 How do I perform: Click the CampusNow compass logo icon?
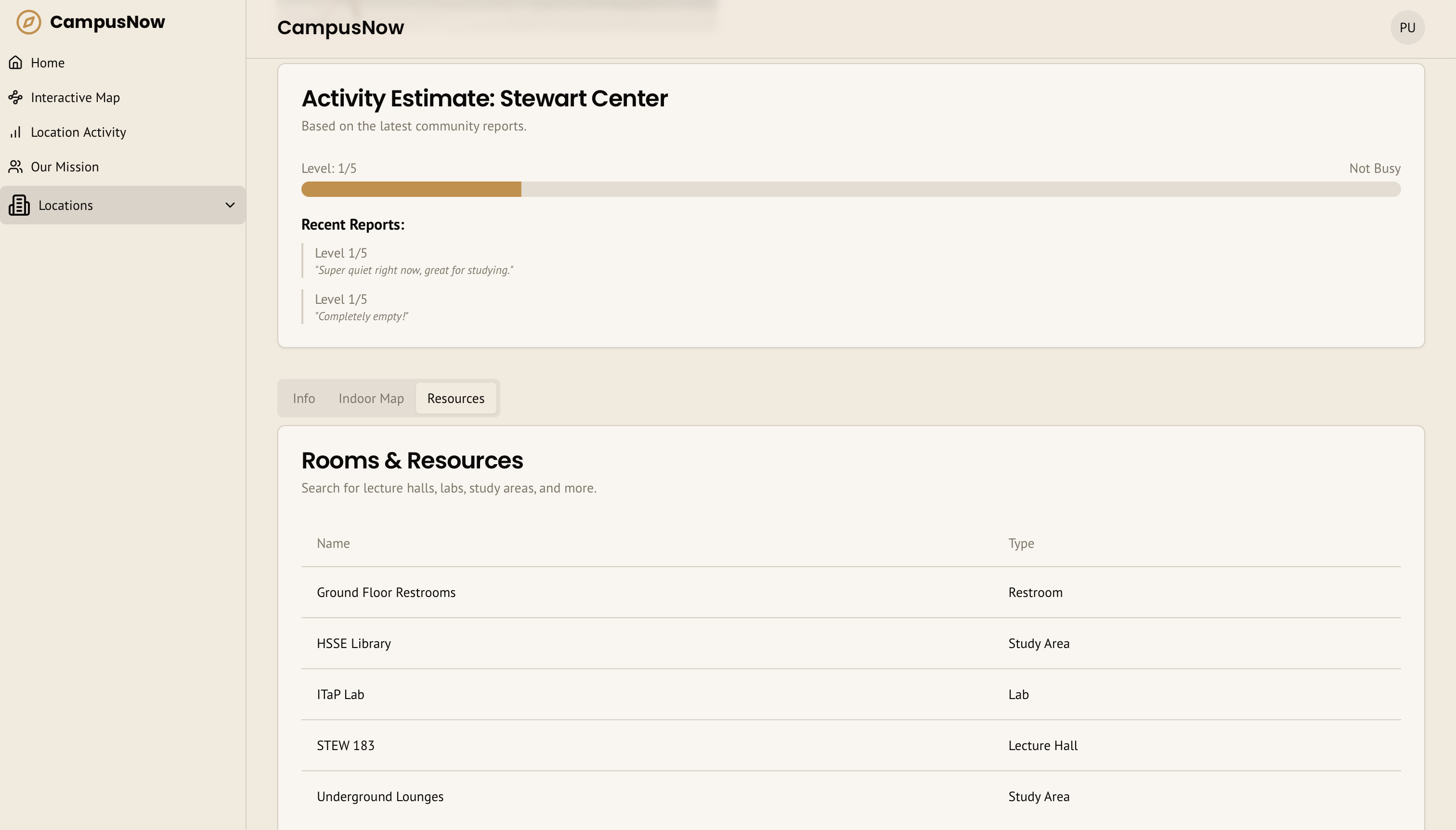(x=28, y=22)
